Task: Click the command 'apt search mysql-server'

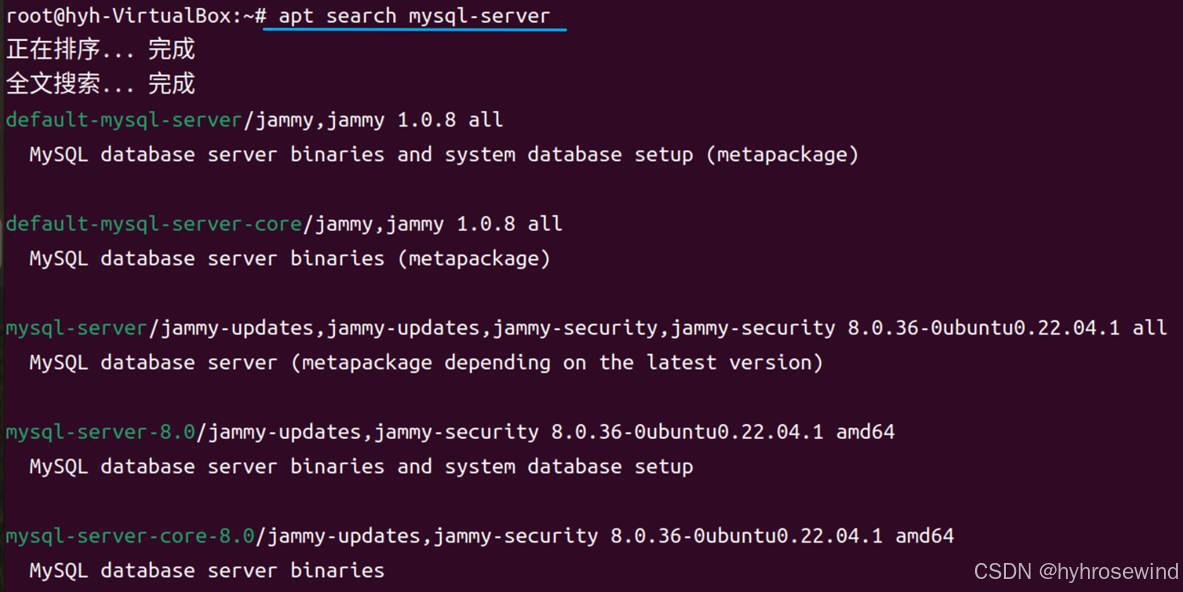Action: (414, 15)
